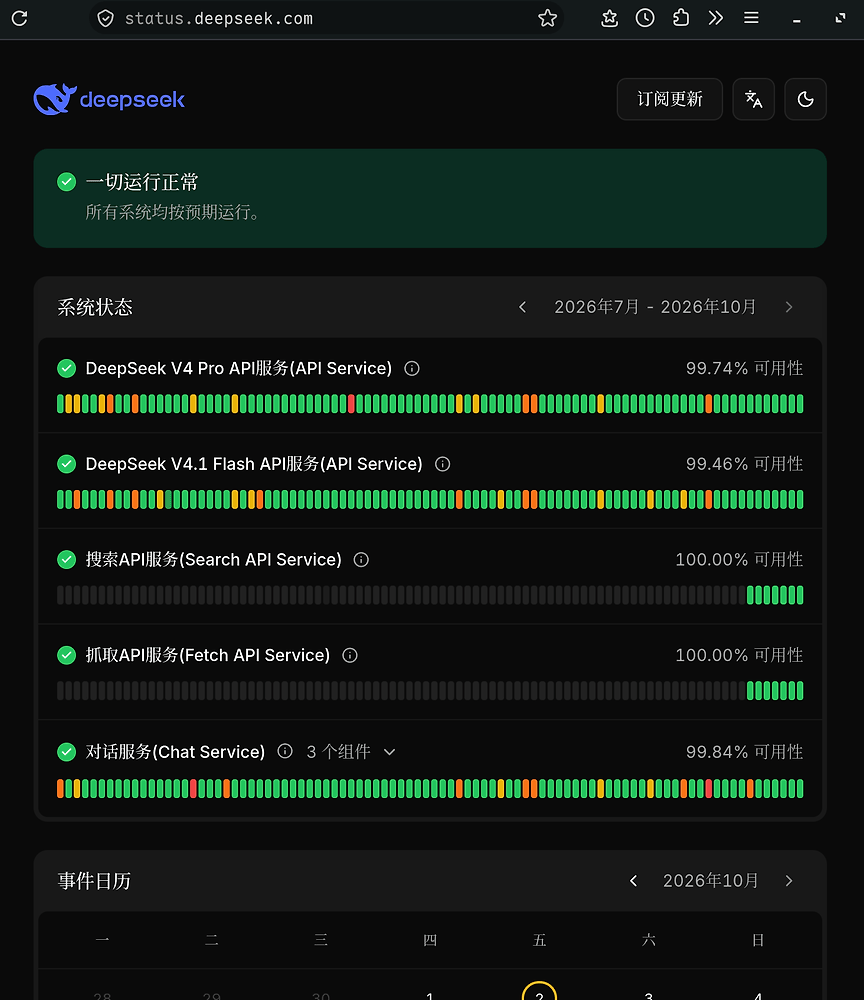This screenshot has height=1000, width=864.
Task: Open info for Chat Service
Action: click(285, 751)
